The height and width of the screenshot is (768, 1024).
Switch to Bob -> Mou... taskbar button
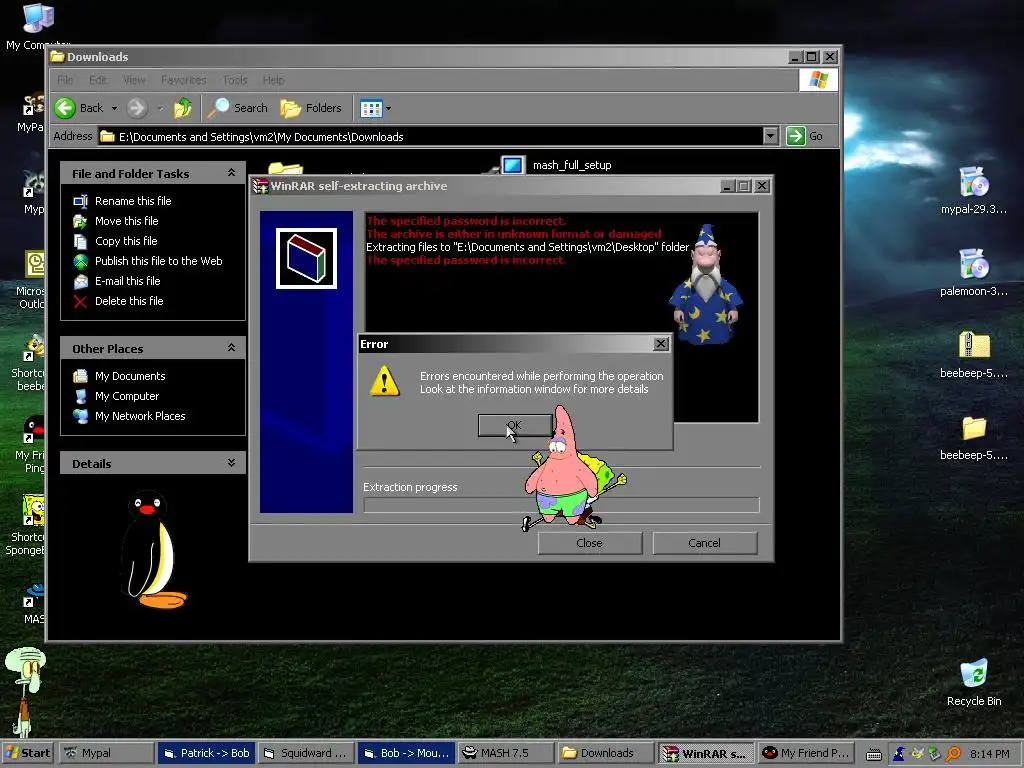click(406, 753)
